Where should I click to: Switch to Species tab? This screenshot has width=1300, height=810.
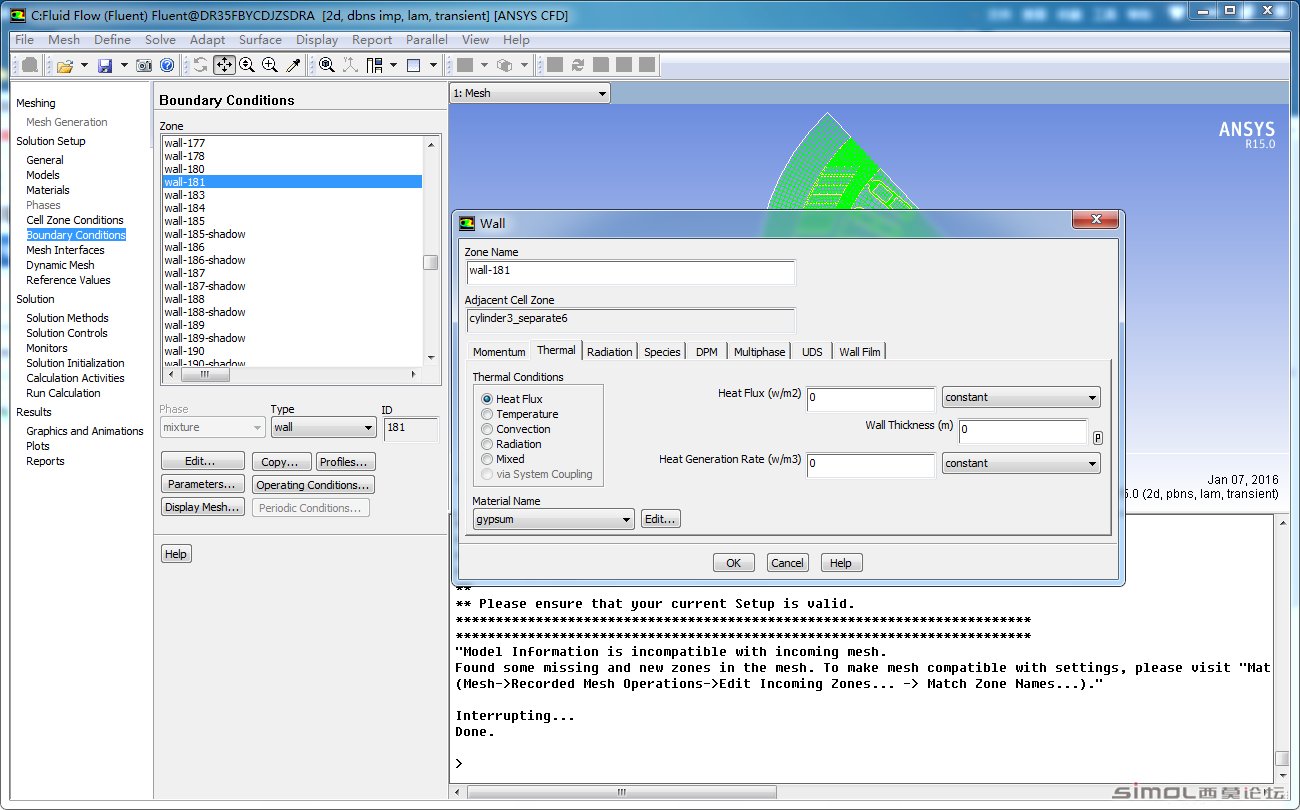[x=662, y=352]
